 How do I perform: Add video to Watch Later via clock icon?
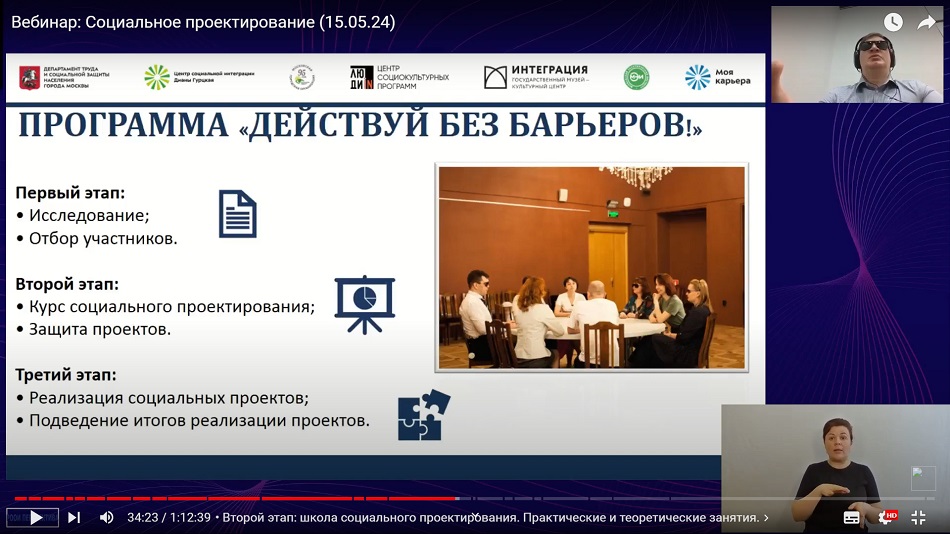click(892, 22)
